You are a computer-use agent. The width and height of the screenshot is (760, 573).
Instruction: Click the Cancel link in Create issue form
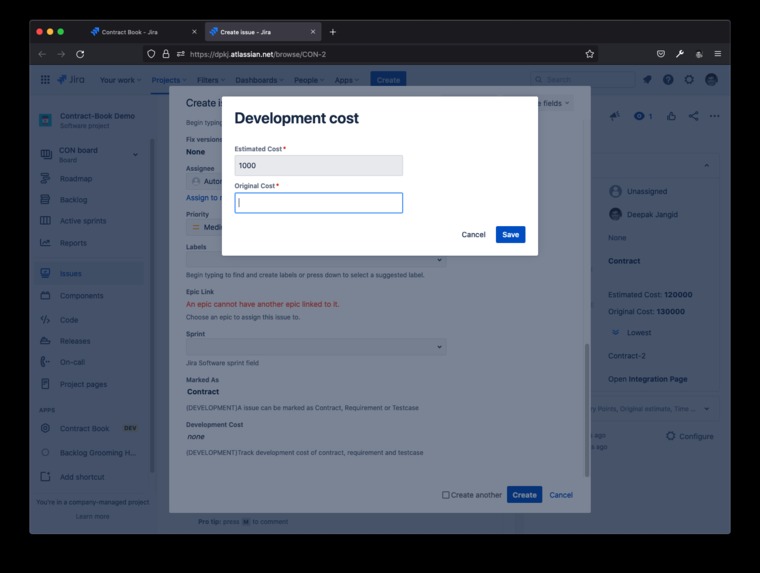coord(561,495)
